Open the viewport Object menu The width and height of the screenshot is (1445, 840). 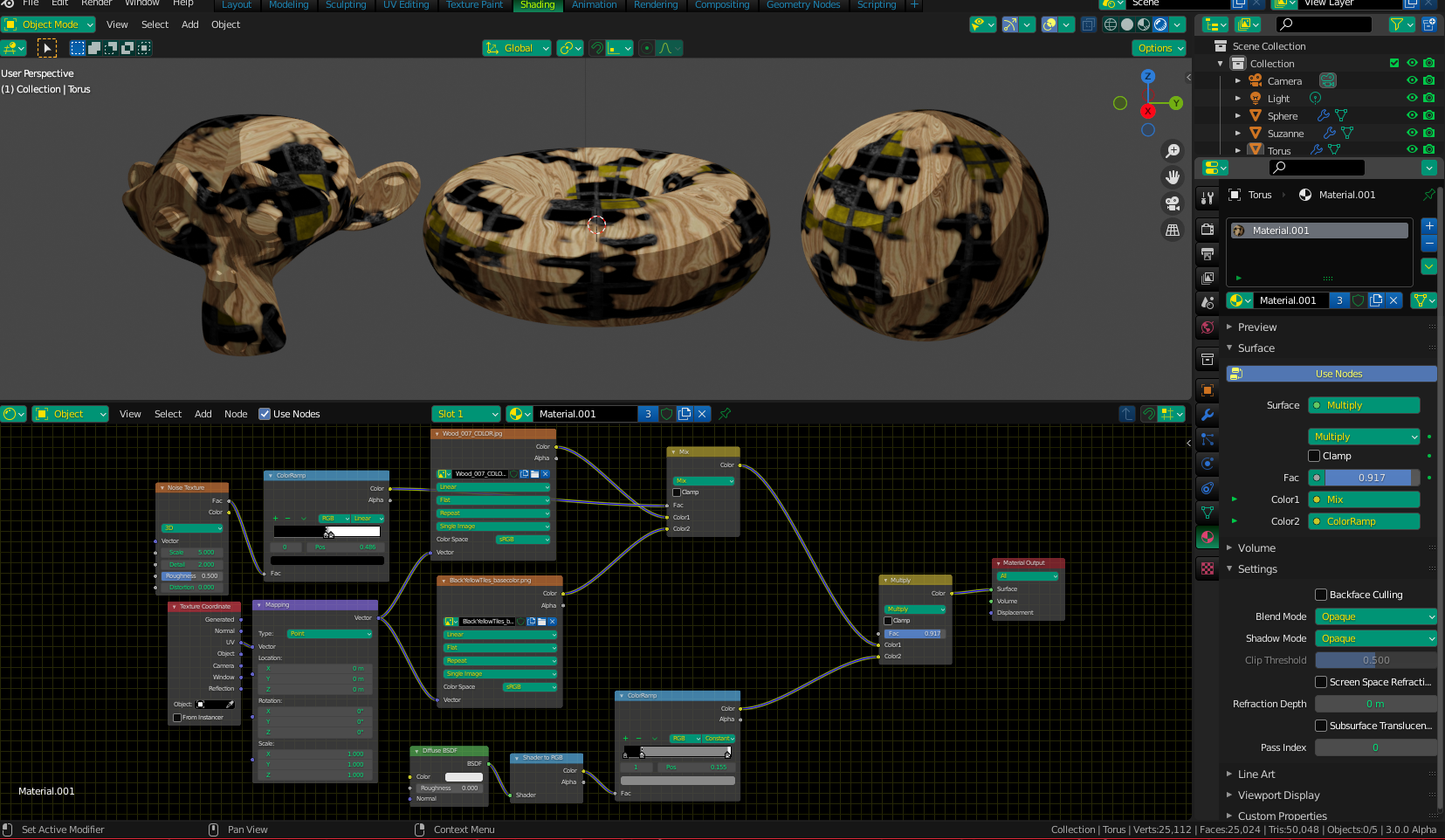coord(225,24)
